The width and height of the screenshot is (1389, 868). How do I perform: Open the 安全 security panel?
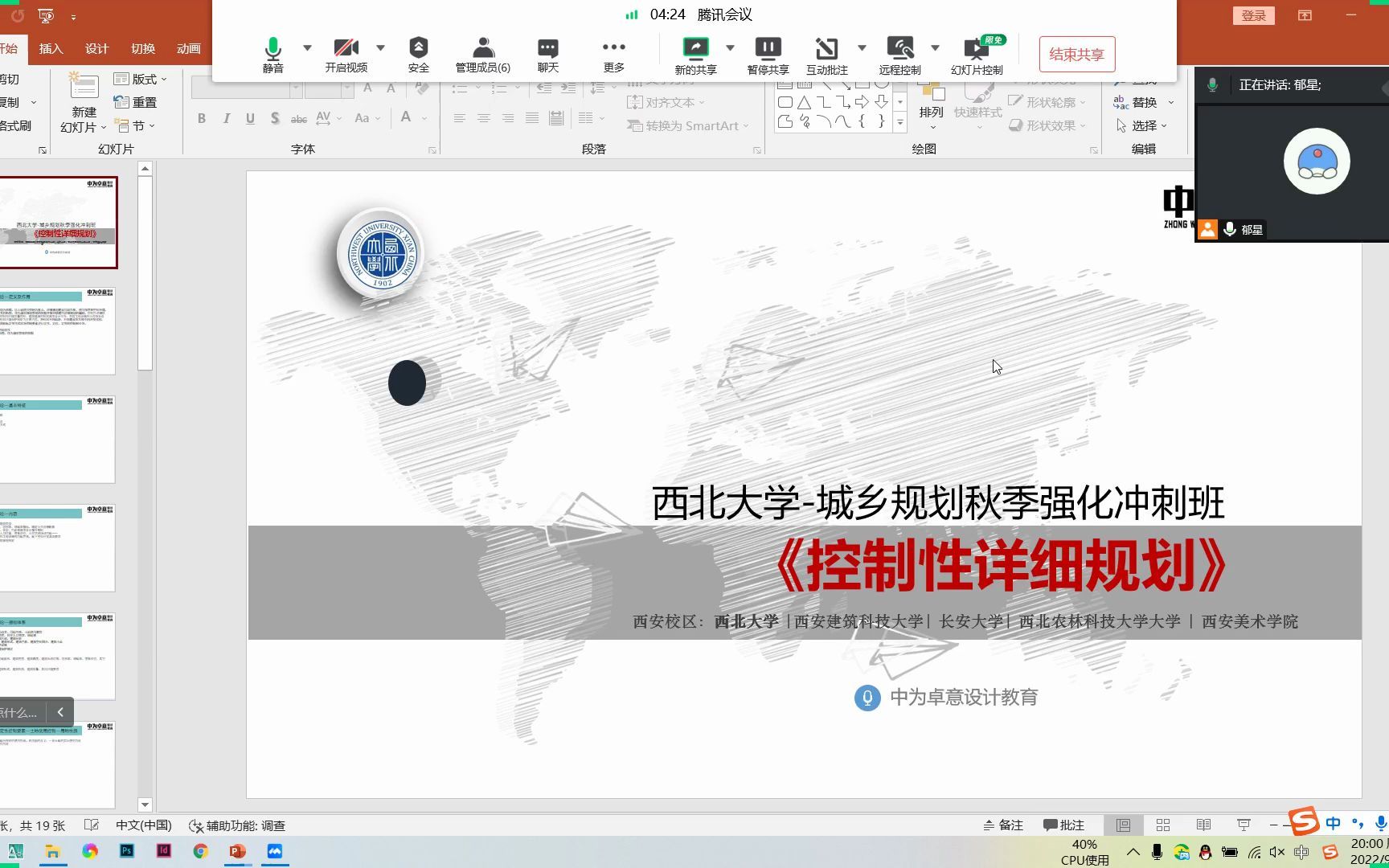418,54
